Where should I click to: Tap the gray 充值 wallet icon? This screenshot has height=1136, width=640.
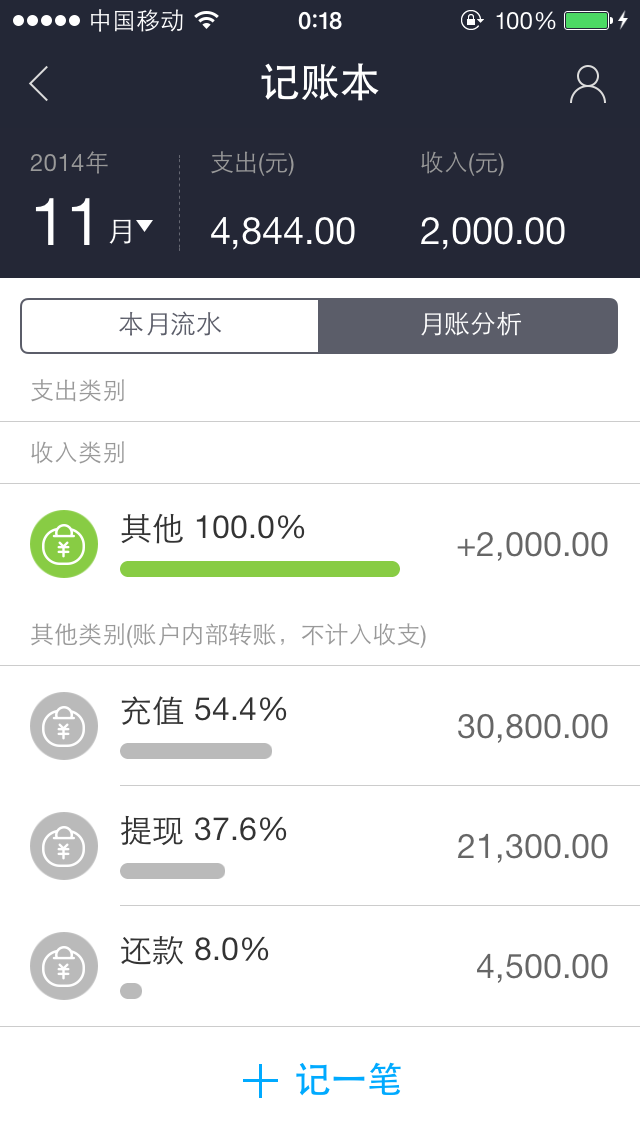coord(64,726)
